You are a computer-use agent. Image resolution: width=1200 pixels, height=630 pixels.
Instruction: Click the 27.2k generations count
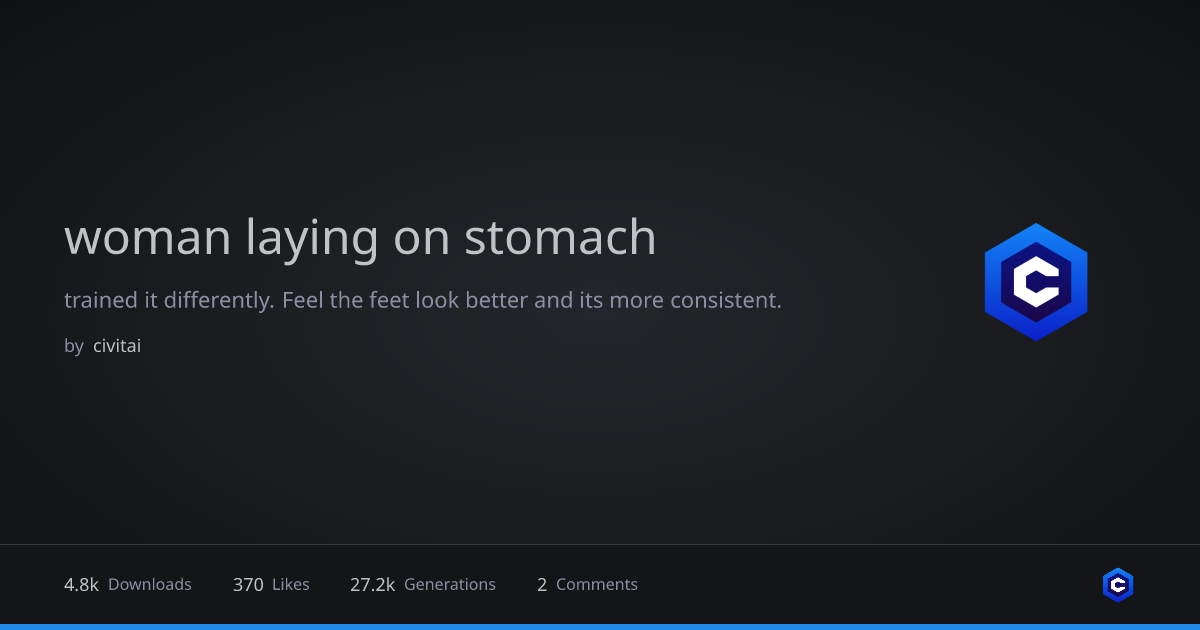tap(372, 584)
